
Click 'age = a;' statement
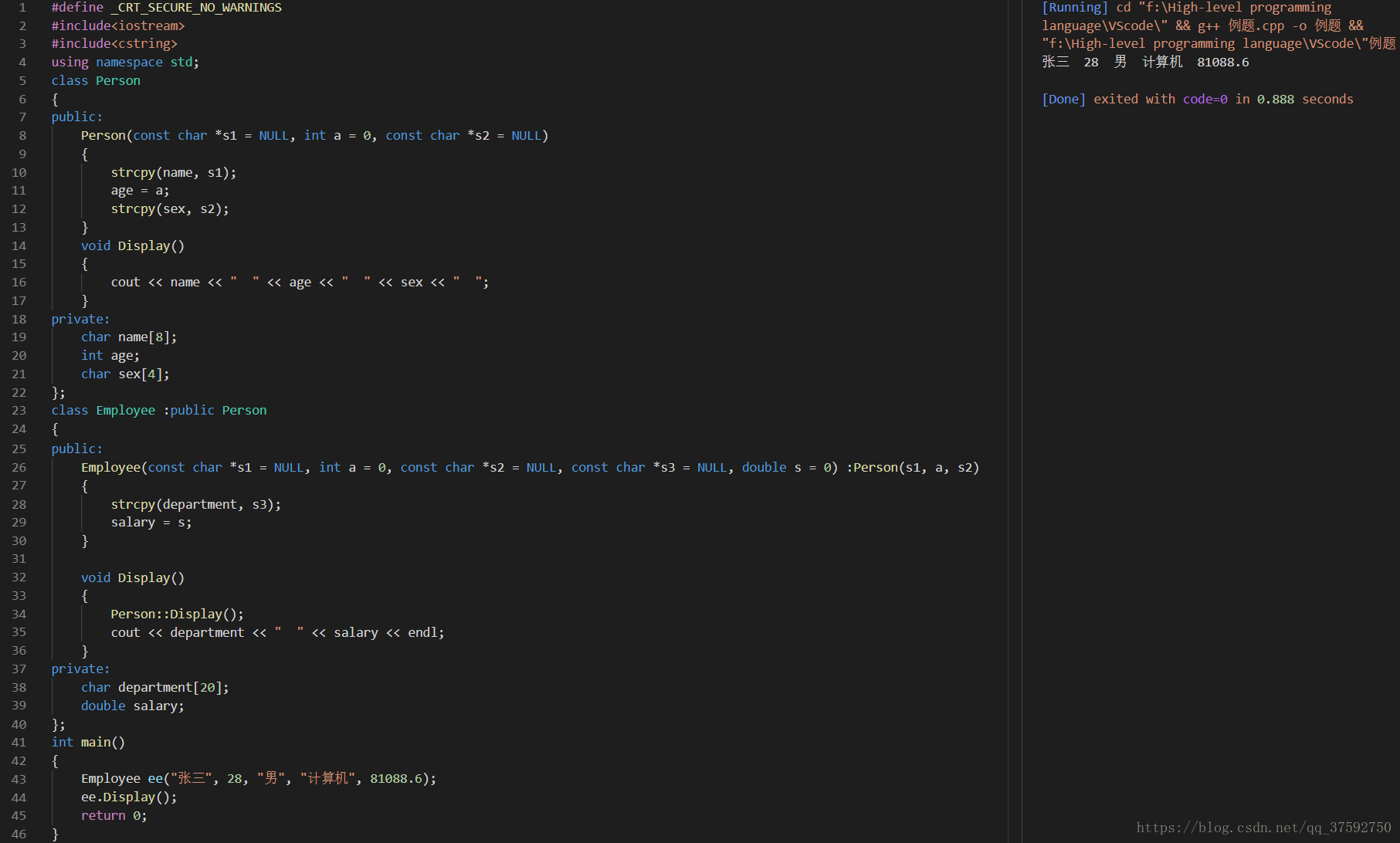(x=140, y=191)
